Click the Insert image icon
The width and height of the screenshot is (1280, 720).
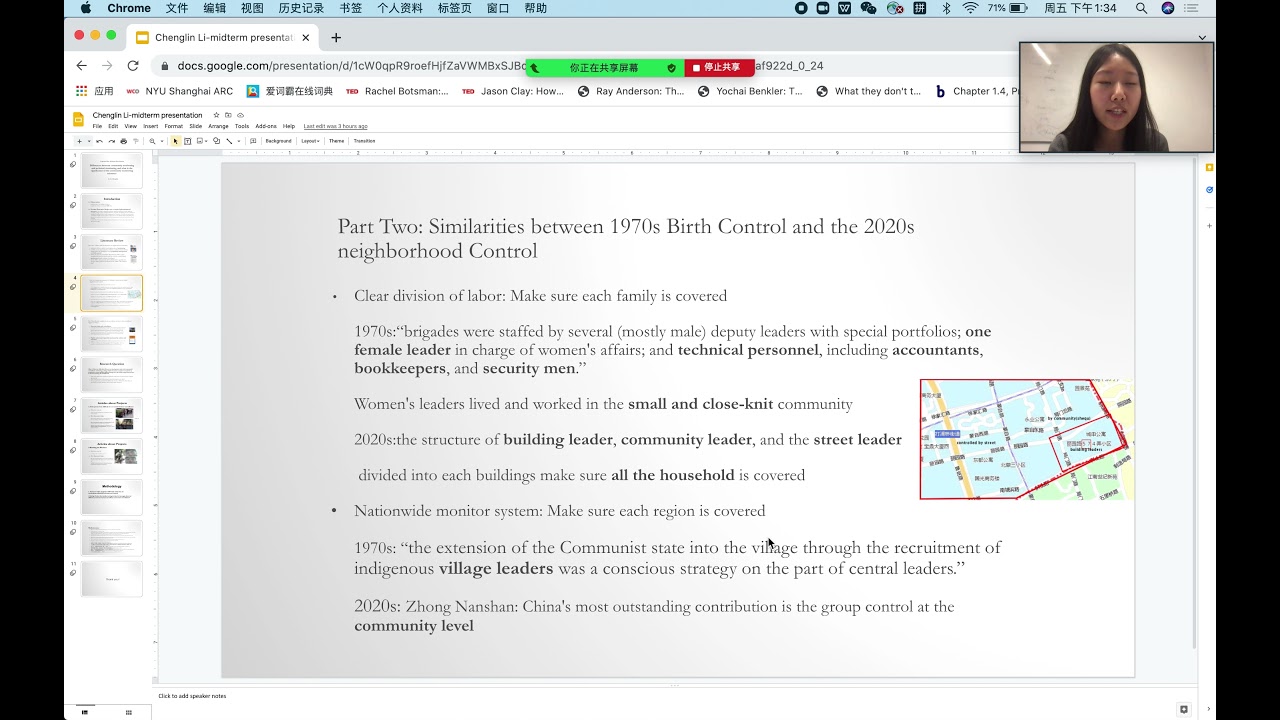click(200, 141)
